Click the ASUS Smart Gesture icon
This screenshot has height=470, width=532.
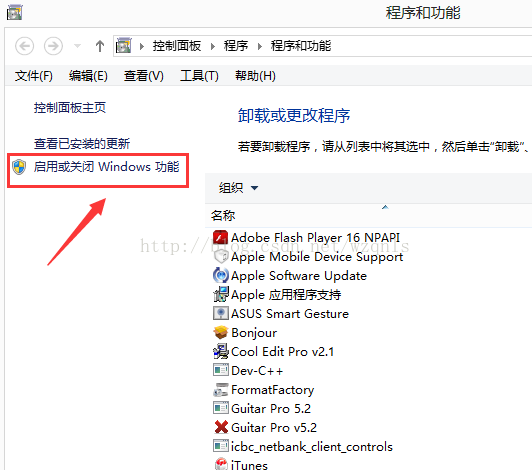coord(221,313)
